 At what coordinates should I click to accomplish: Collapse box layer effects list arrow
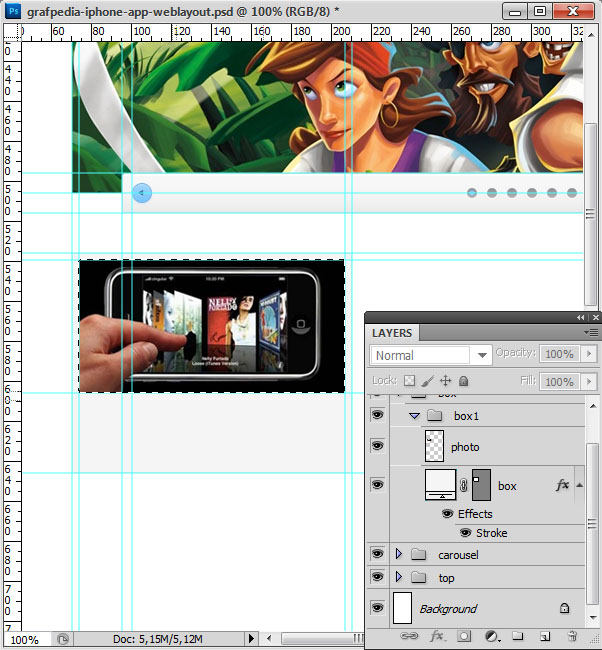[580, 485]
